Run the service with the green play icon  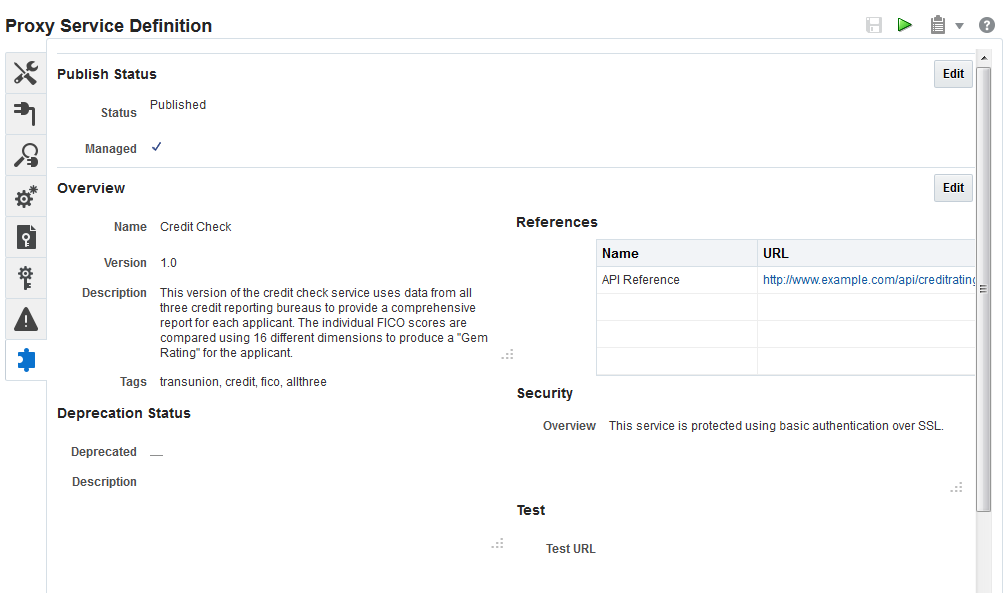point(905,24)
